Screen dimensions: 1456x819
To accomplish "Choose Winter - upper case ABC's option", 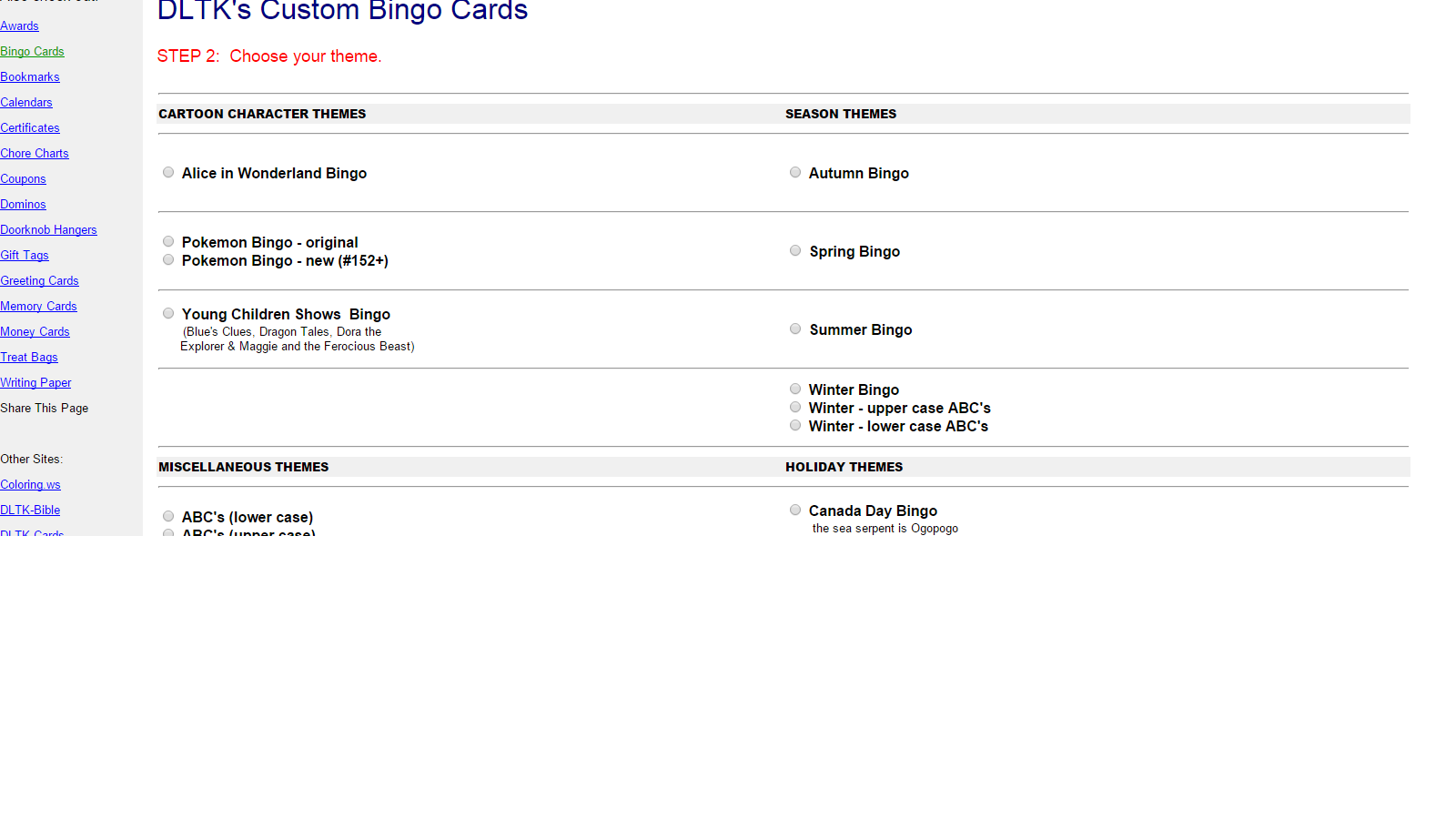I will click(795, 407).
